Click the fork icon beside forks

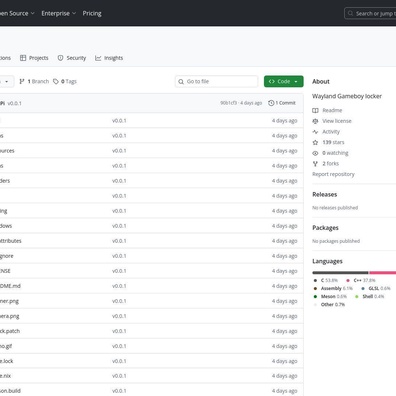tap(315, 164)
